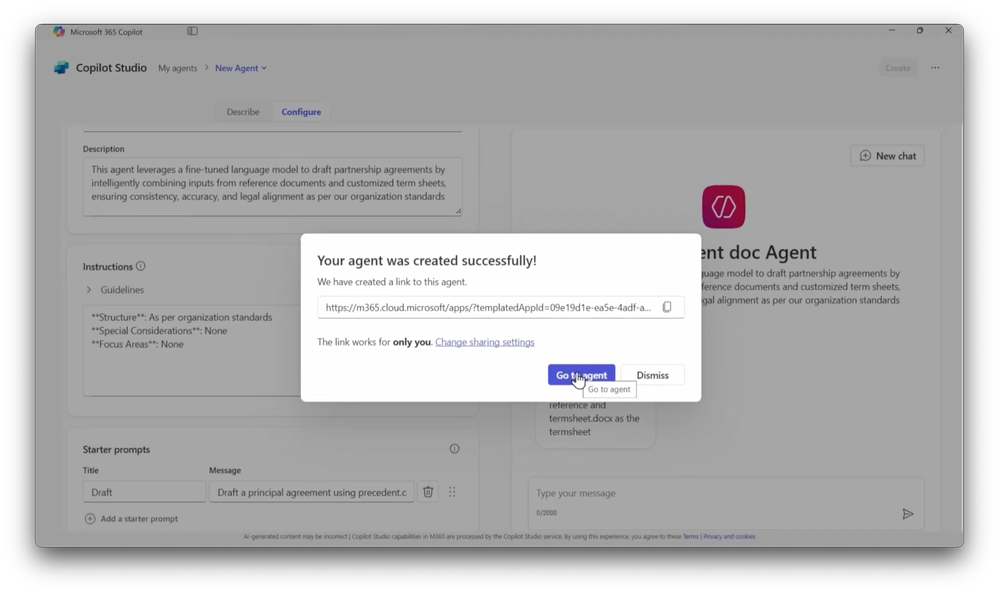Expand the Guidelines section
Viewport: 999px width, 594px height.
[115, 289]
